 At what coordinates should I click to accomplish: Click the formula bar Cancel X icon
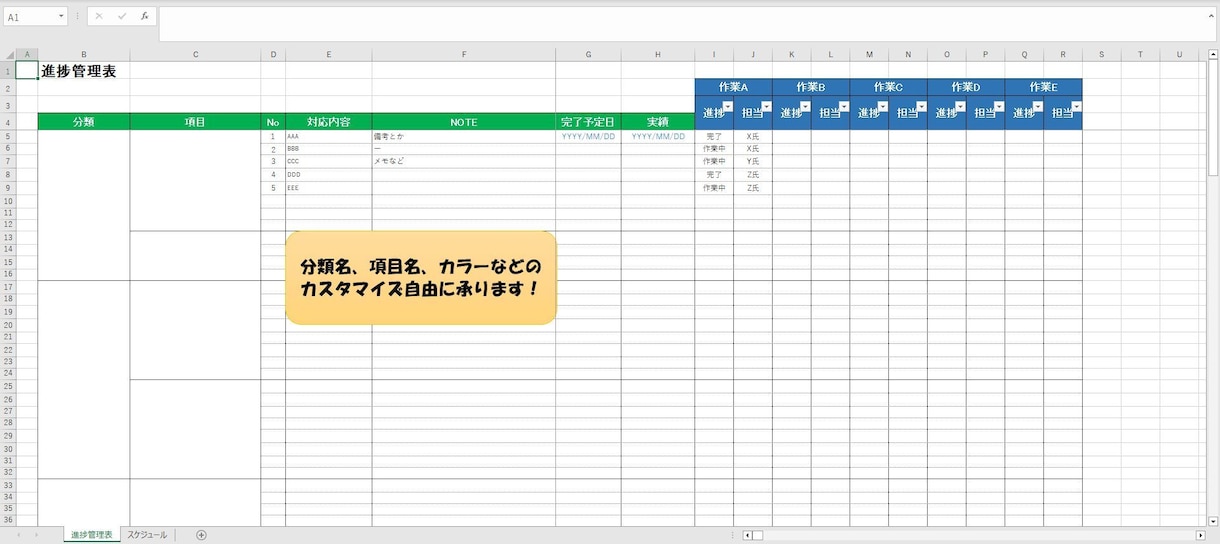(99, 17)
